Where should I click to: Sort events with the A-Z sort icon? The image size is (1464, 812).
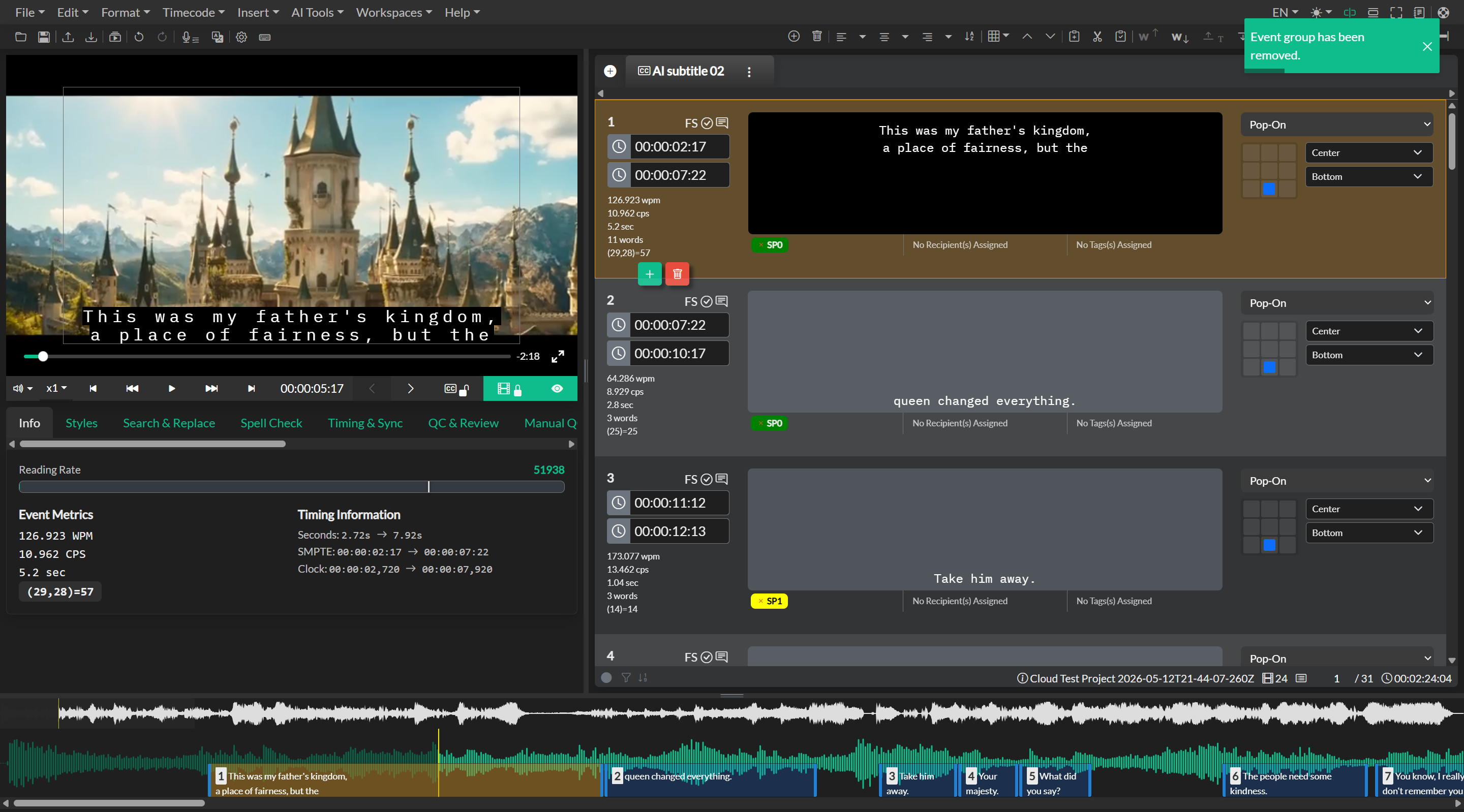tap(969, 37)
